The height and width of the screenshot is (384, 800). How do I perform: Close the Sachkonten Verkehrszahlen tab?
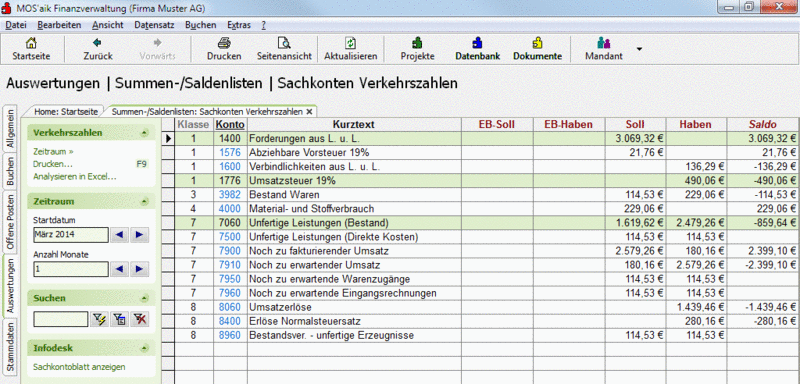tap(309, 112)
